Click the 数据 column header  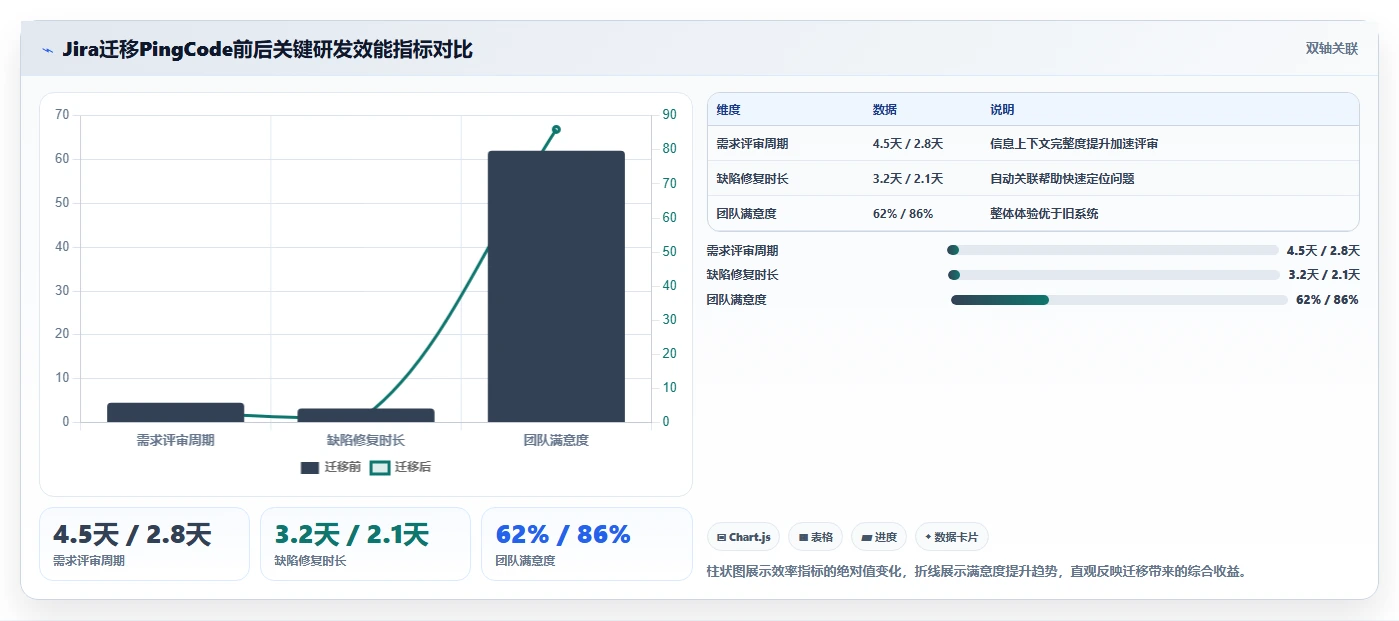885,110
